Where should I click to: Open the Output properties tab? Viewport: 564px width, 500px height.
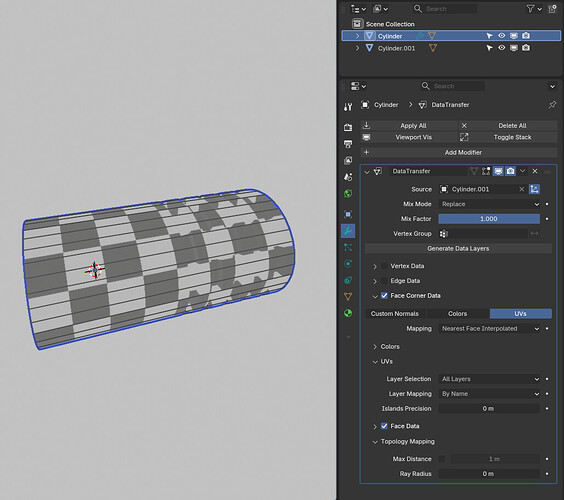point(348,144)
